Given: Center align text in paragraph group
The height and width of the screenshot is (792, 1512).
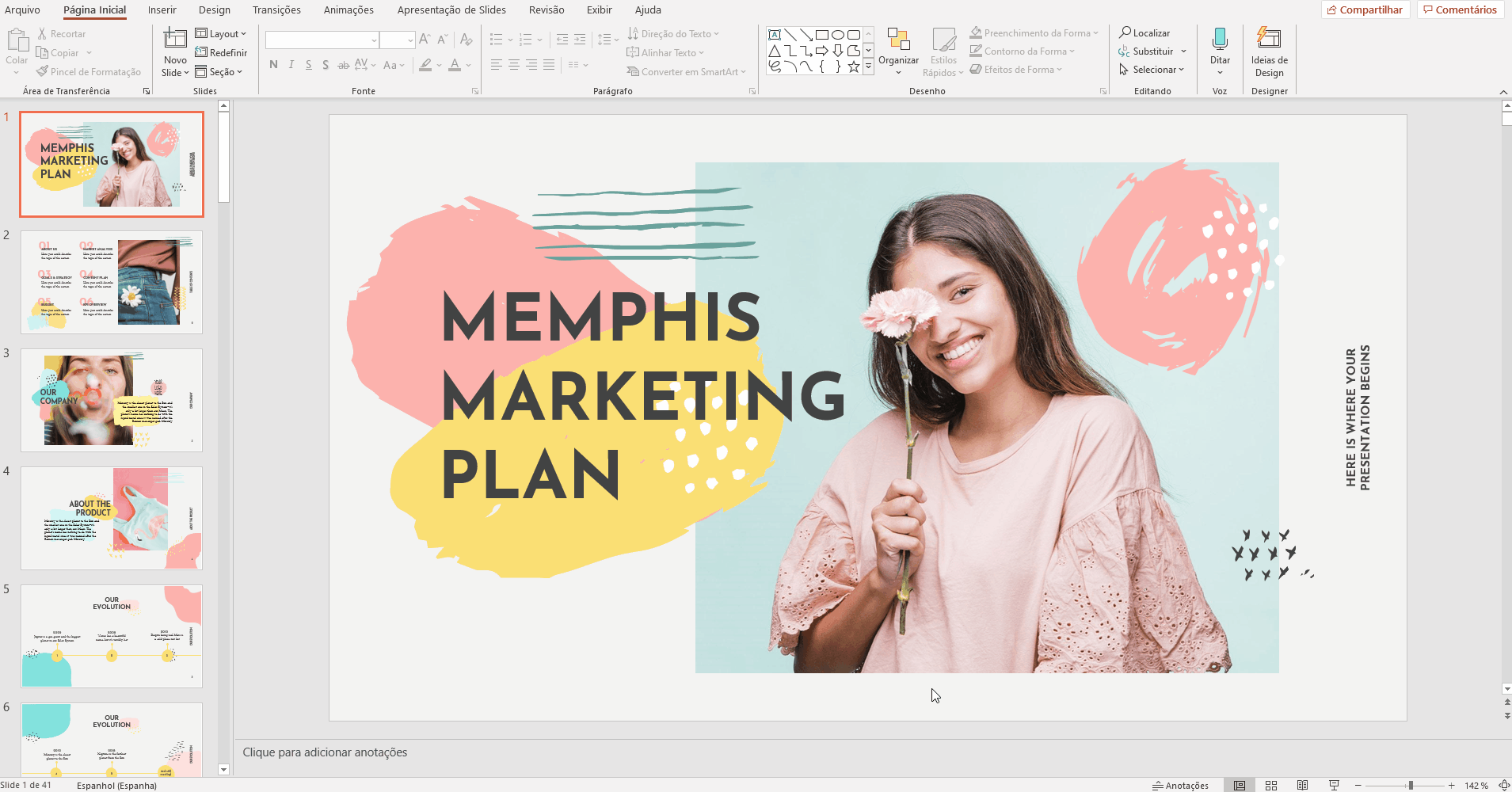Looking at the screenshot, I should pos(514,65).
